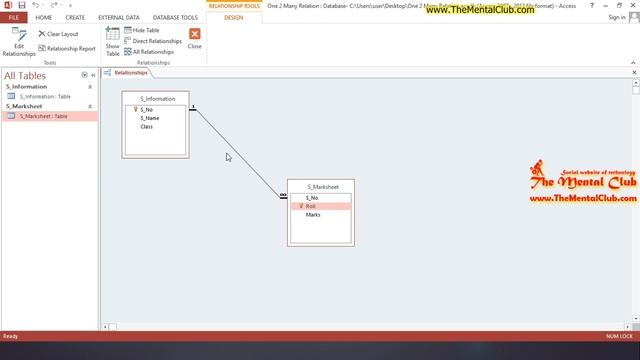Select Class field in S_Information table

click(155, 127)
